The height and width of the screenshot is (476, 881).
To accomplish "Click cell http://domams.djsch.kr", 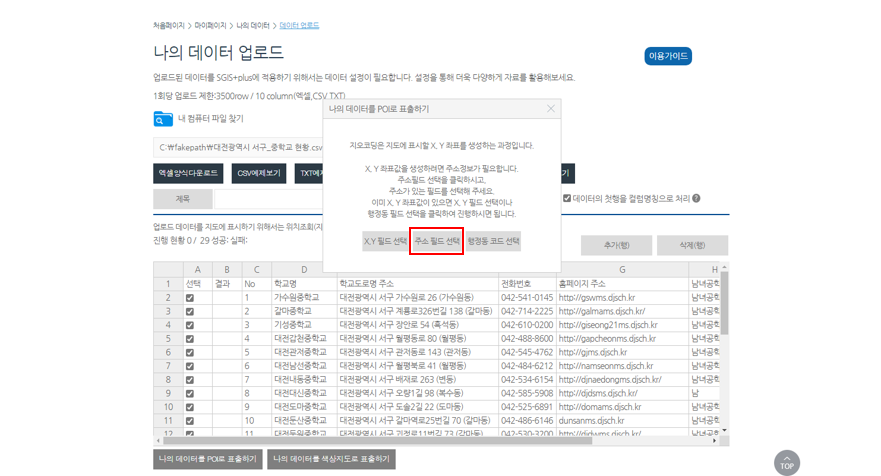I will [622, 407].
